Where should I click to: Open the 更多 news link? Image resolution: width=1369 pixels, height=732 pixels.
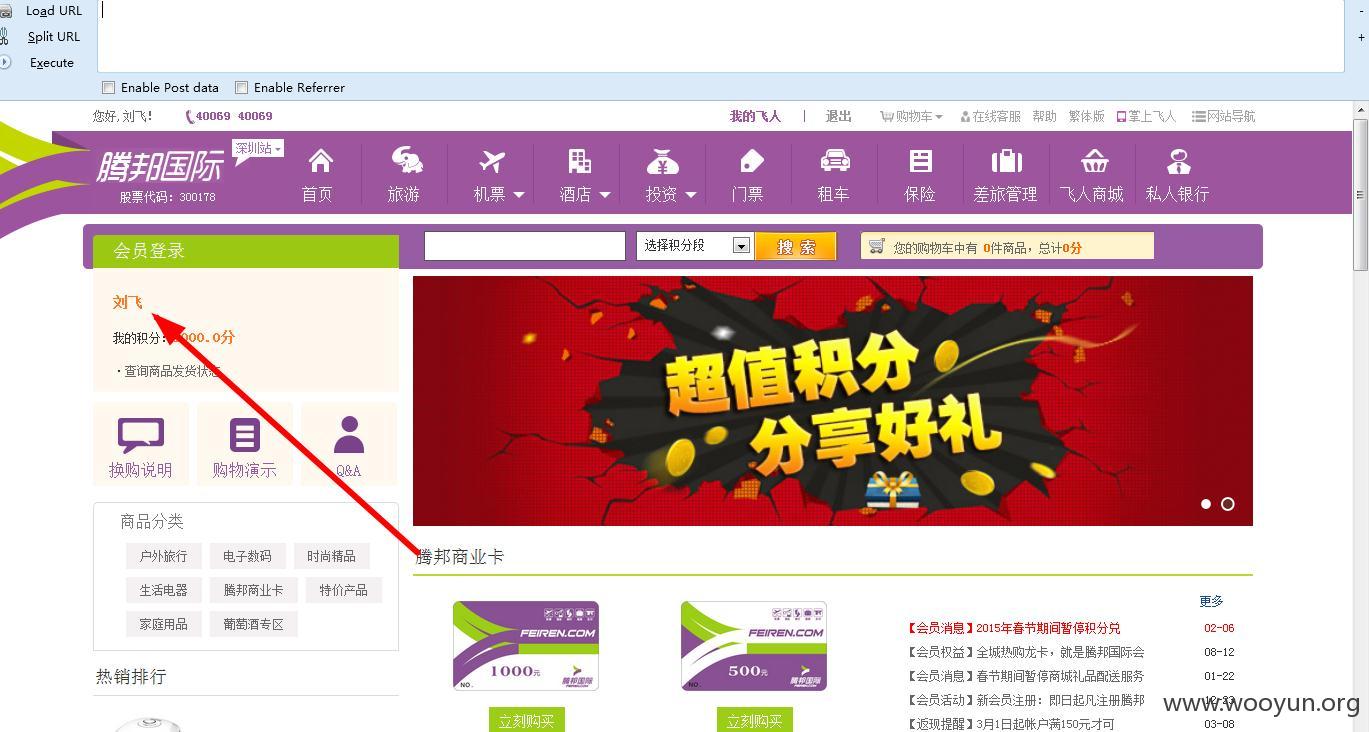coord(1211,601)
